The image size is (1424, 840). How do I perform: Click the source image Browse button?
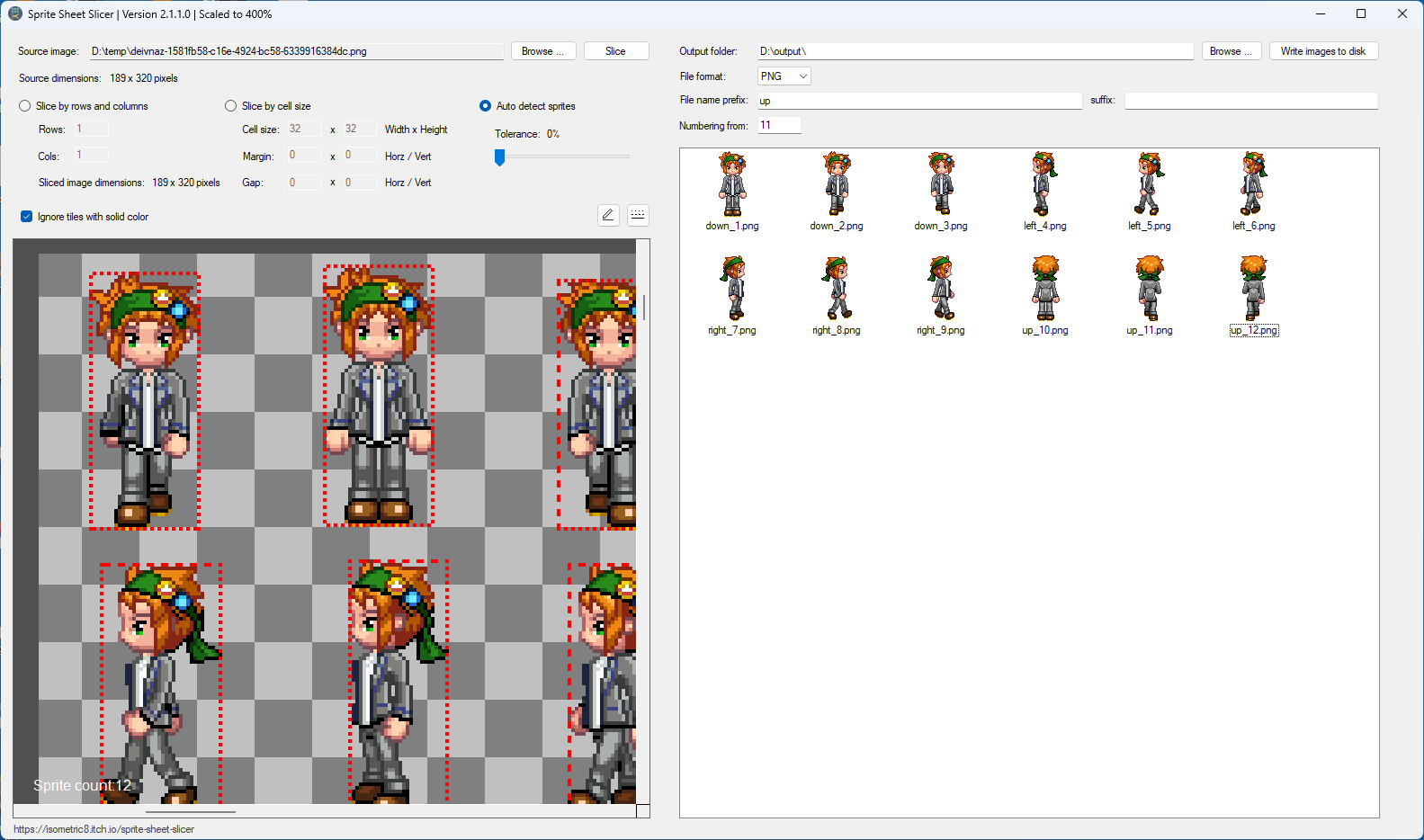pos(543,51)
